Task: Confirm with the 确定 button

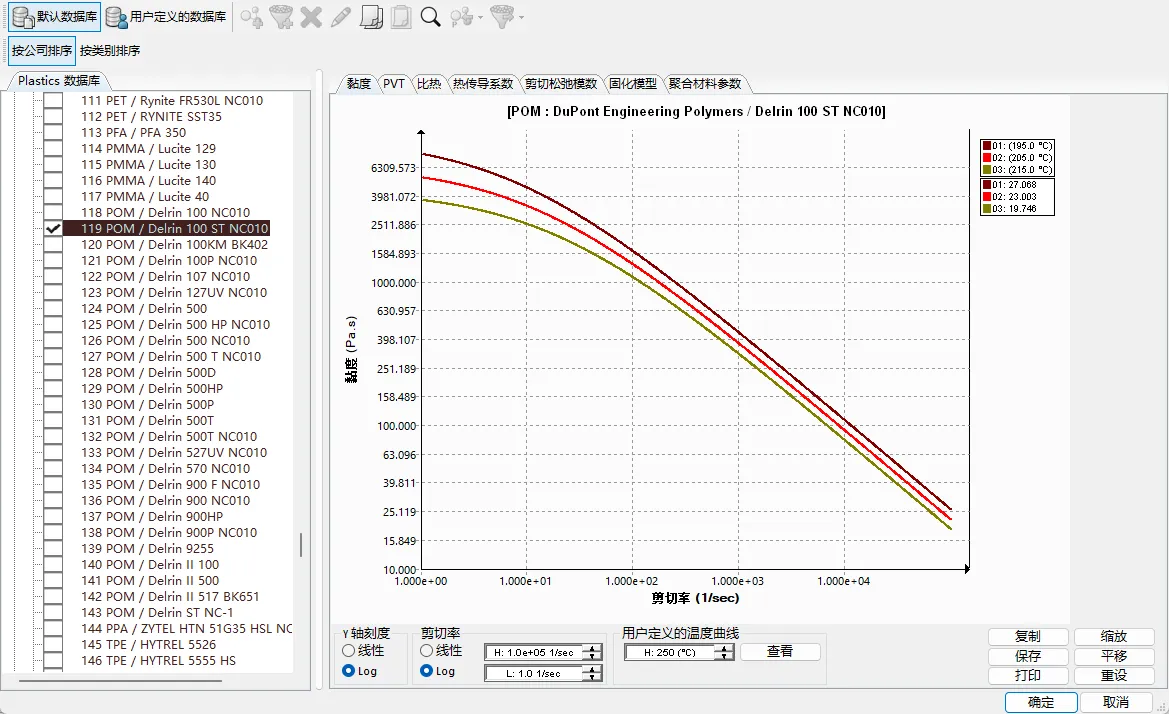Action: click(x=1041, y=702)
